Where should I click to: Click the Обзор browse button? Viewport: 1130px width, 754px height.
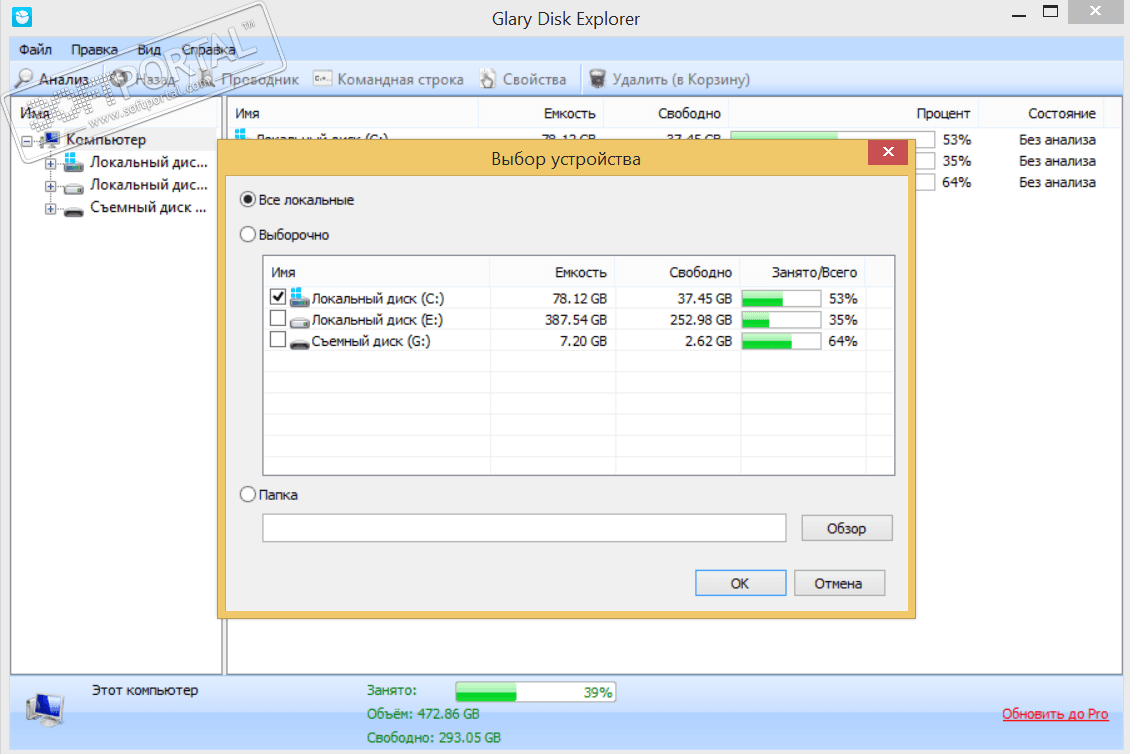coord(847,528)
